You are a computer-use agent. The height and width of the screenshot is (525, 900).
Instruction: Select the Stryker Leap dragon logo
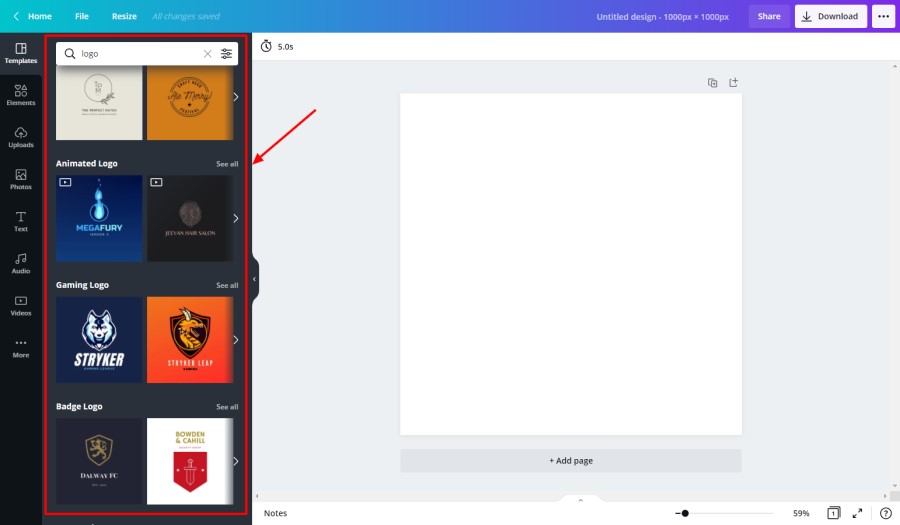tap(189, 340)
